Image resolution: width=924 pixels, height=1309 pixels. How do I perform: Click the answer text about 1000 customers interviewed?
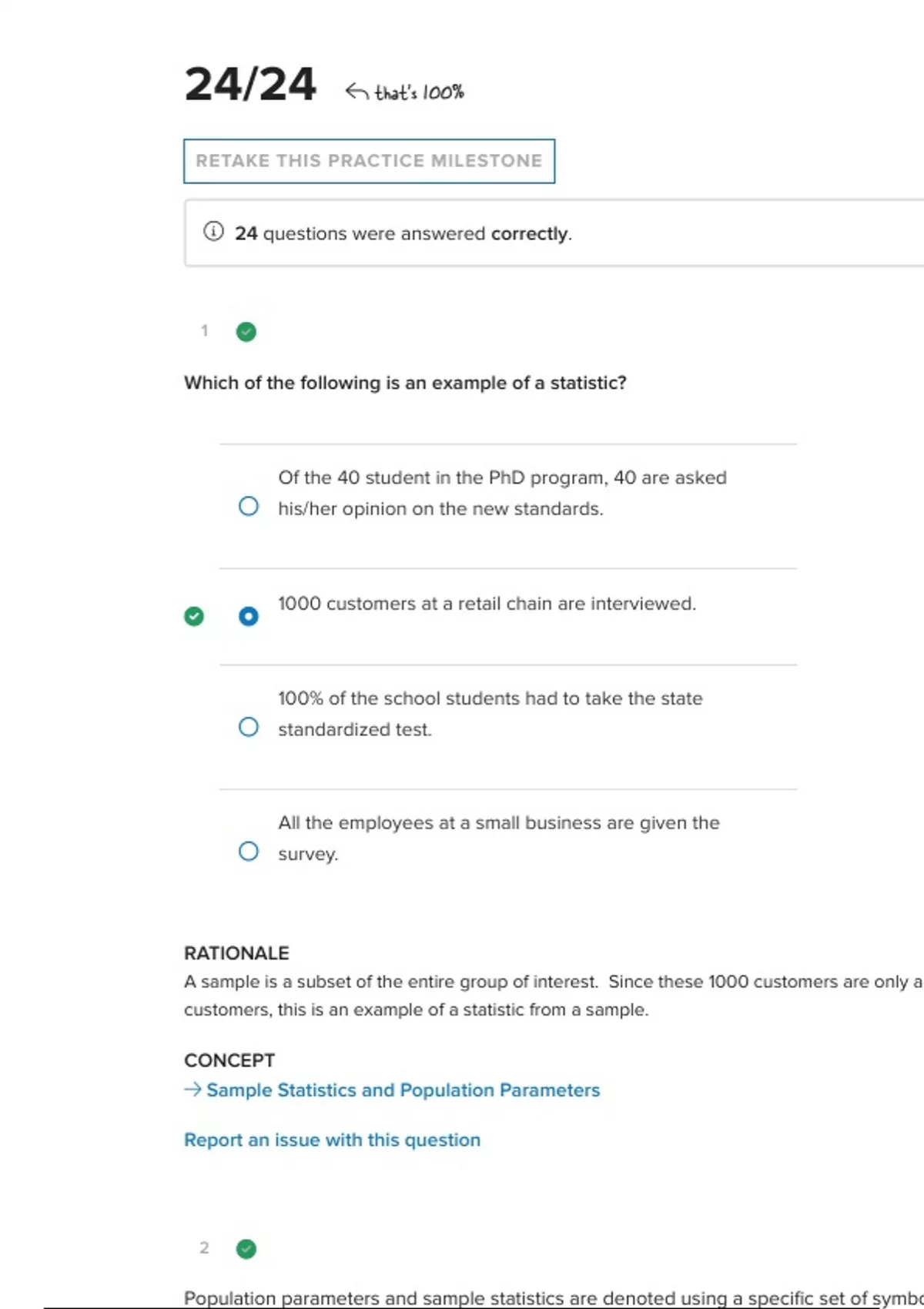(487, 604)
